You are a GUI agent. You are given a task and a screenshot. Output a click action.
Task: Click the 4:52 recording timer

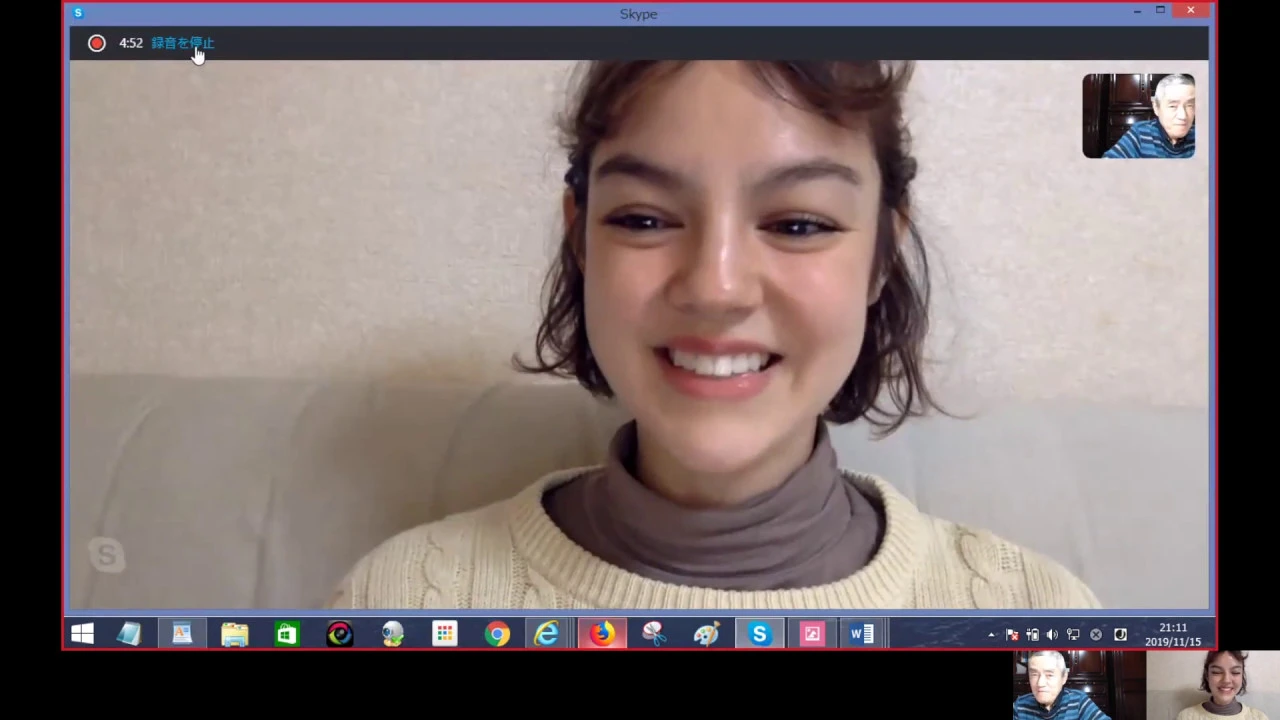point(131,43)
